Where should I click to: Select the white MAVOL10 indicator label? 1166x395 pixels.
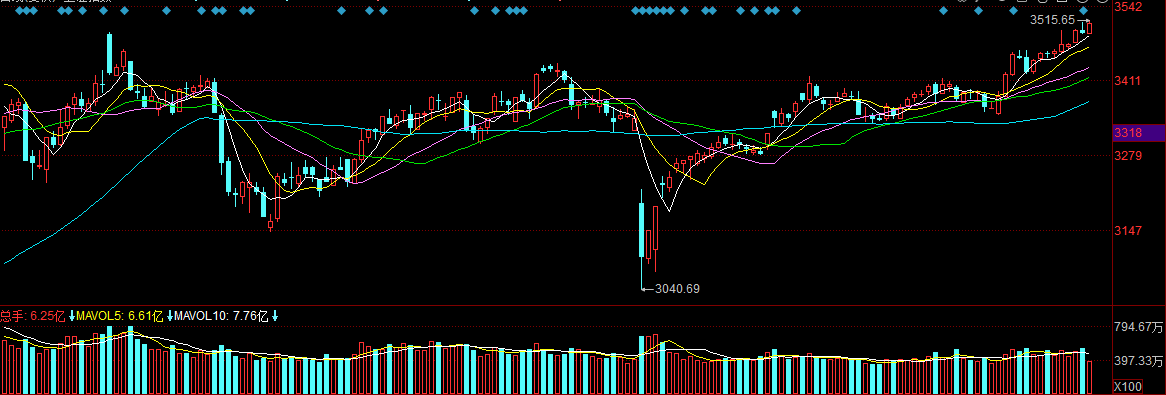pos(201,316)
